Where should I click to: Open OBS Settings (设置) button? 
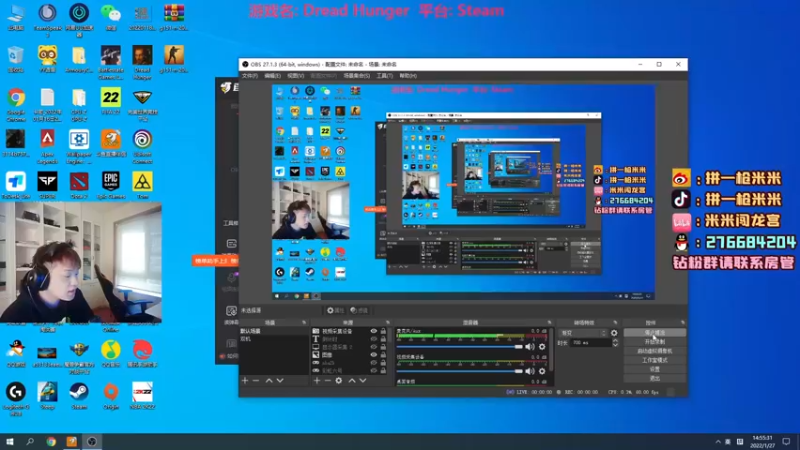tap(655, 369)
